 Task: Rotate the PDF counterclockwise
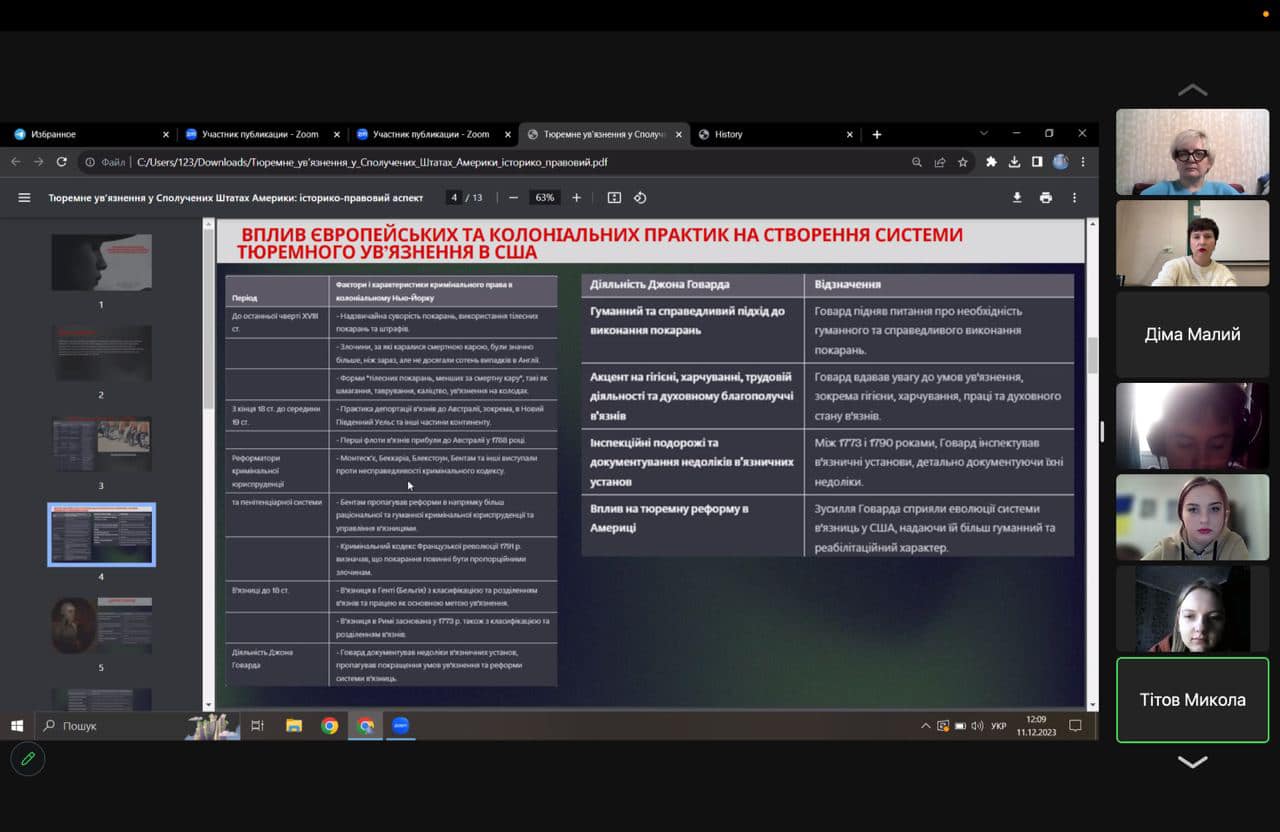pyautogui.click(x=640, y=198)
